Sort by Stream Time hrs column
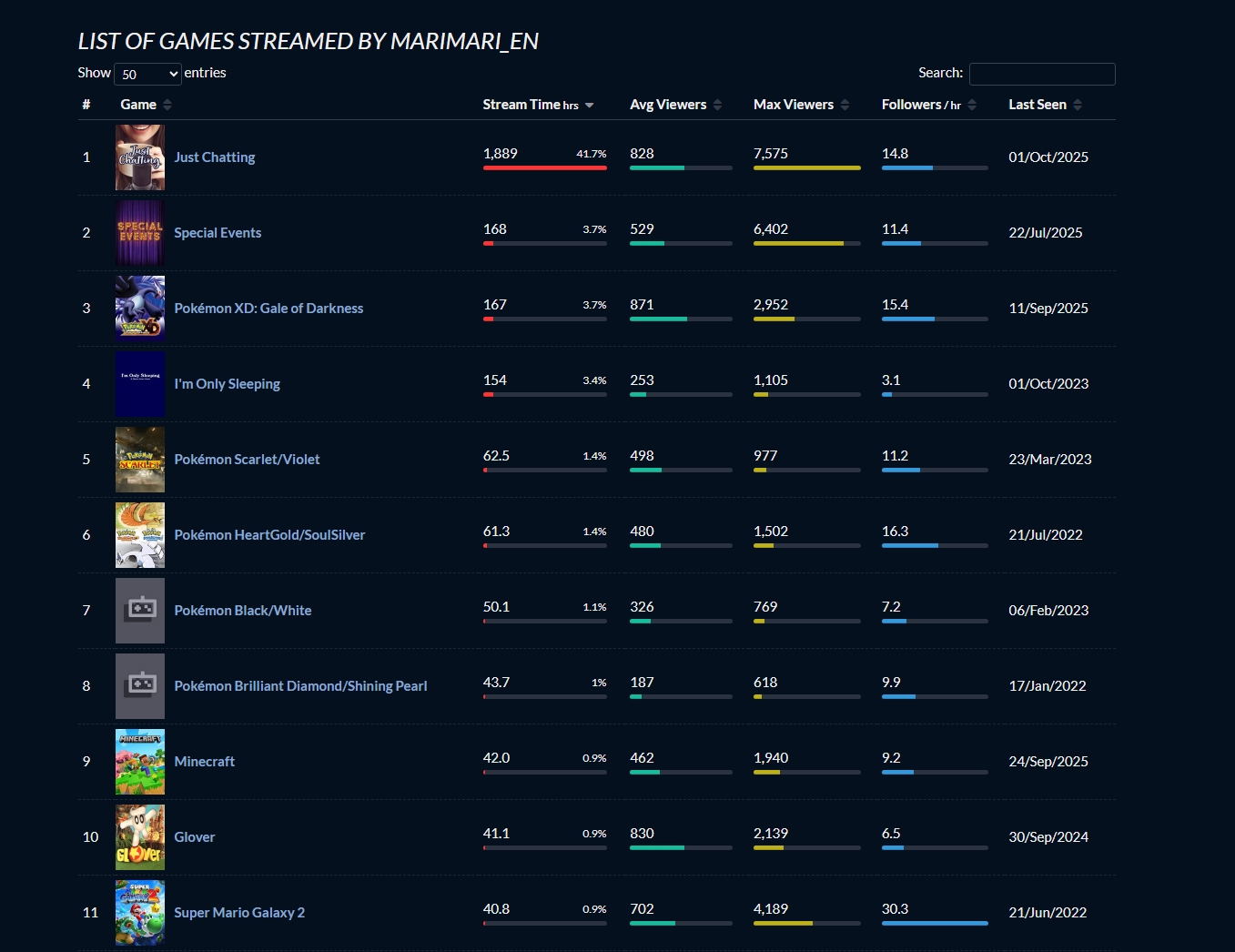The width and height of the screenshot is (1235, 952). [x=538, y=105]
